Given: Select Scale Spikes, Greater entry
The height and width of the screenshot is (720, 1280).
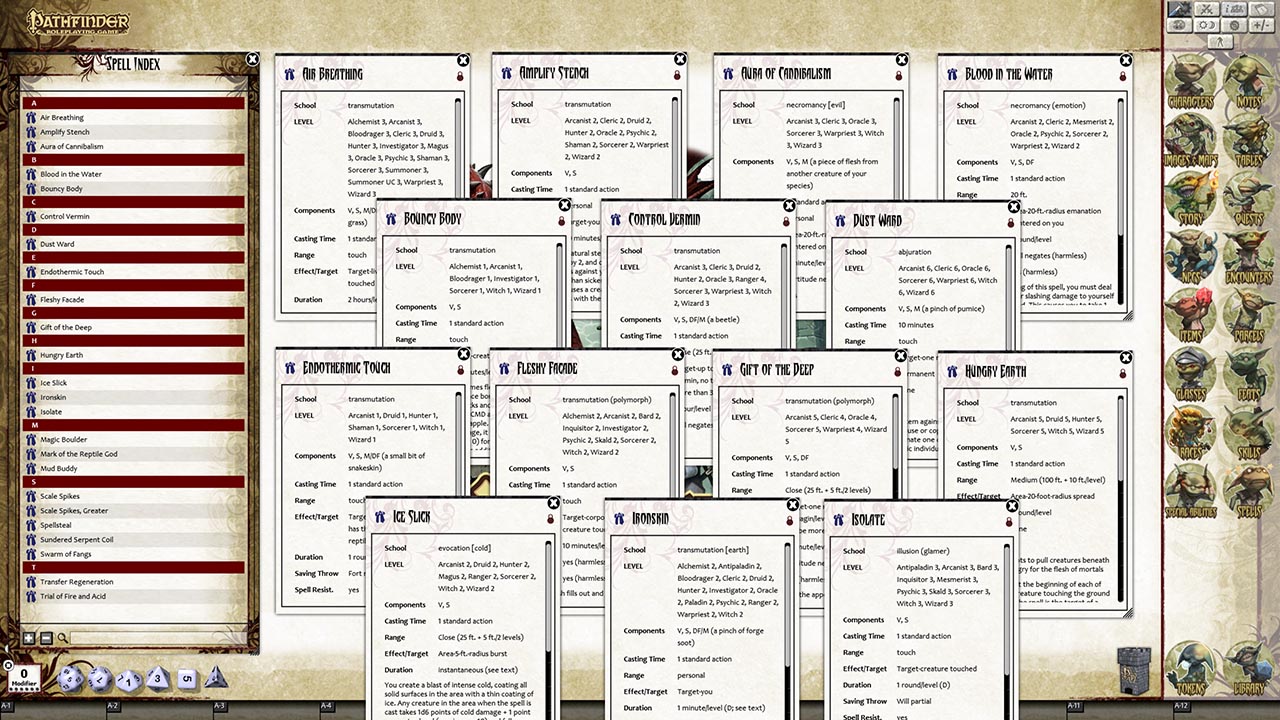Looking at the screenshot, I should (x=133, y=511).
